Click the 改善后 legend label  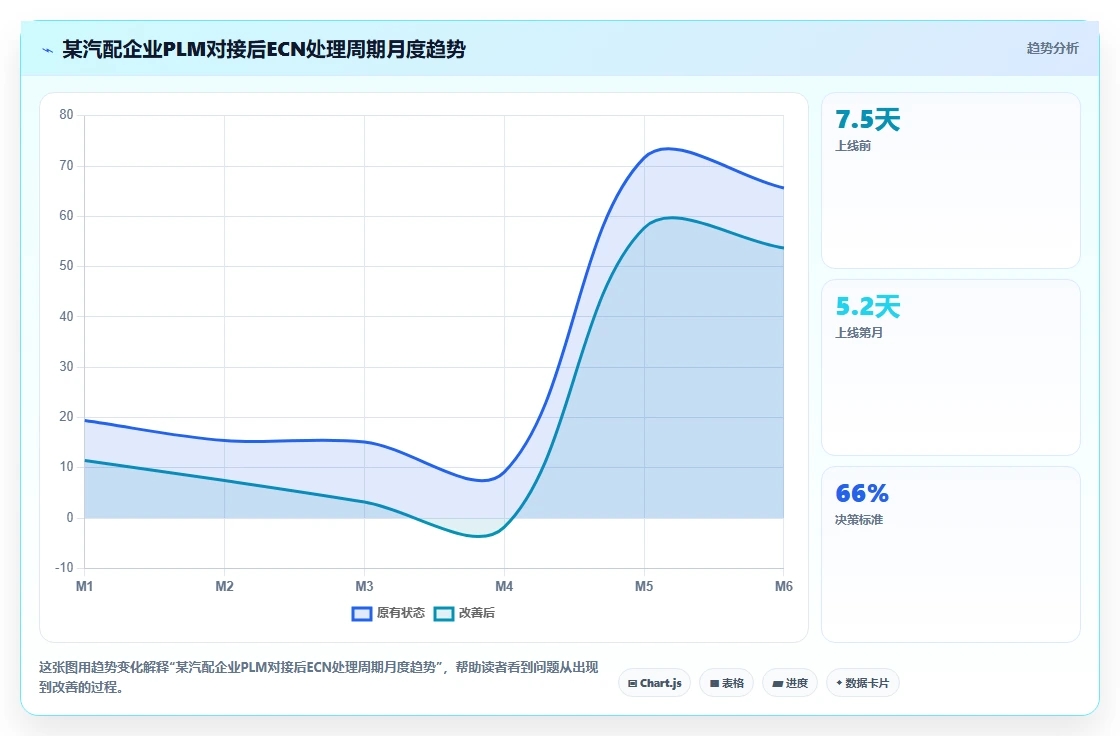(476, 613)
